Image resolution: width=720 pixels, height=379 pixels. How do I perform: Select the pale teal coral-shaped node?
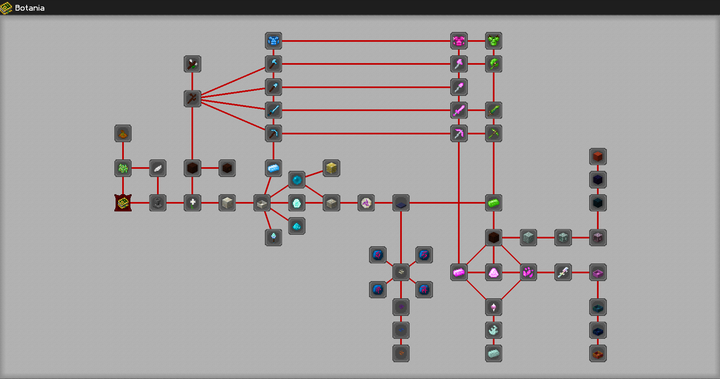pyautogui.click(x=494, y=330)
